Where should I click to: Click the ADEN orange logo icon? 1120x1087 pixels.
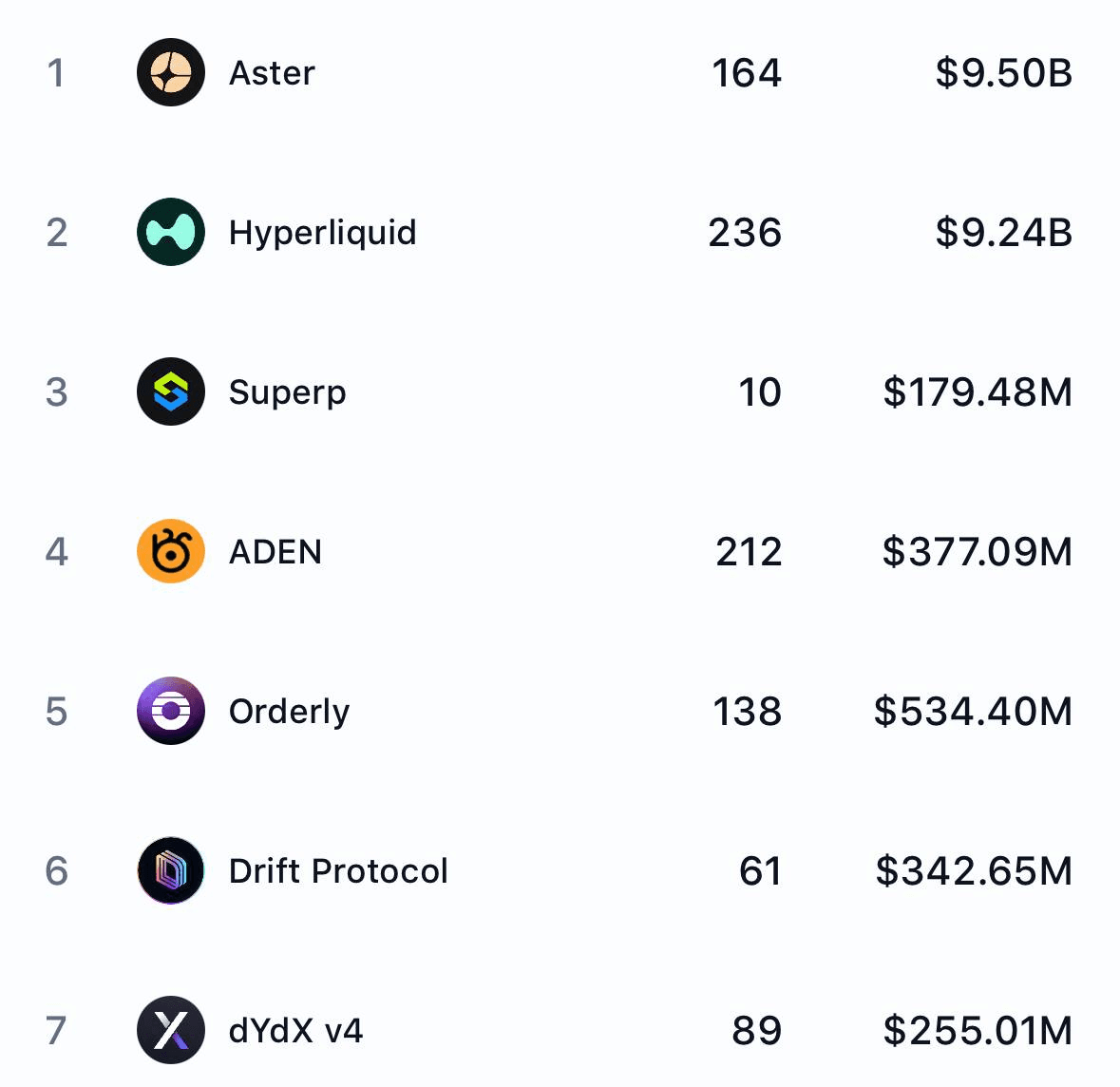pyautogui.click(x=171, y=551)
